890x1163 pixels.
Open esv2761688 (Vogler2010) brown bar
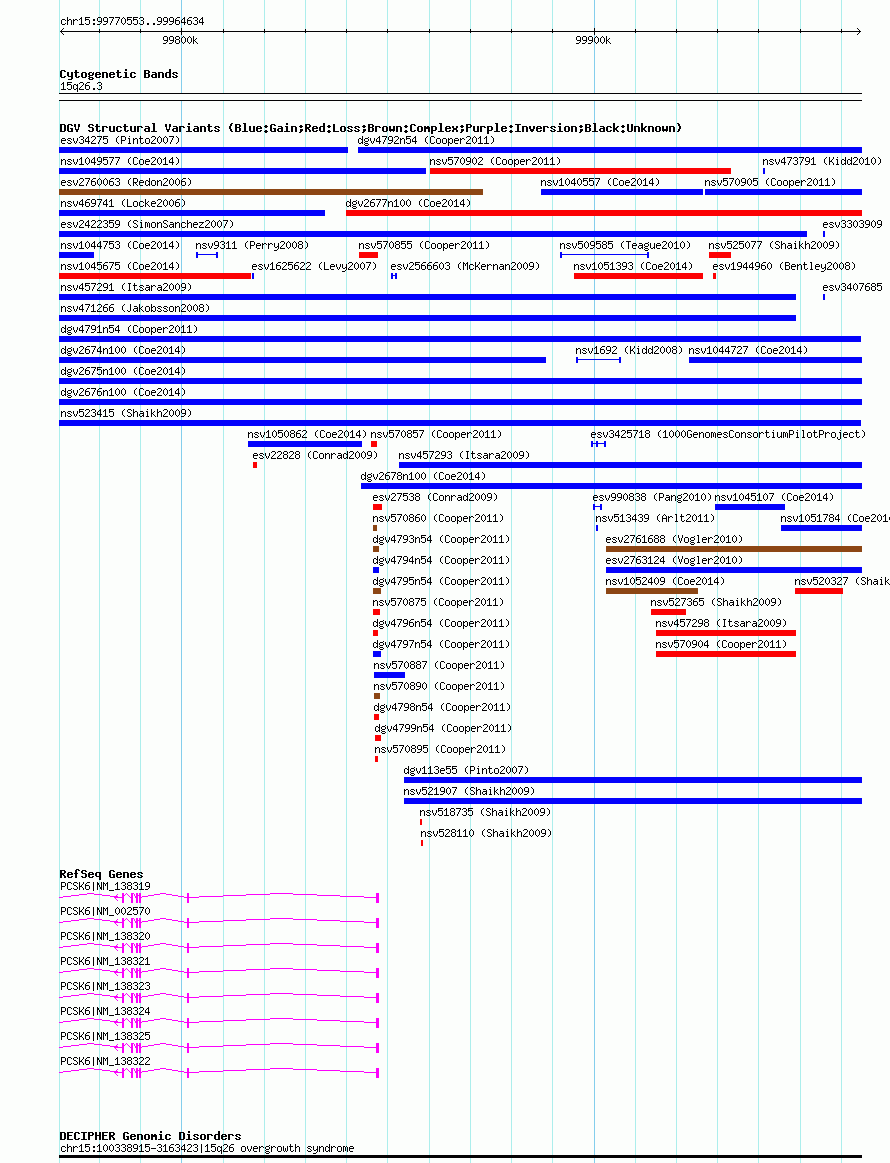(x=734, y=549)
